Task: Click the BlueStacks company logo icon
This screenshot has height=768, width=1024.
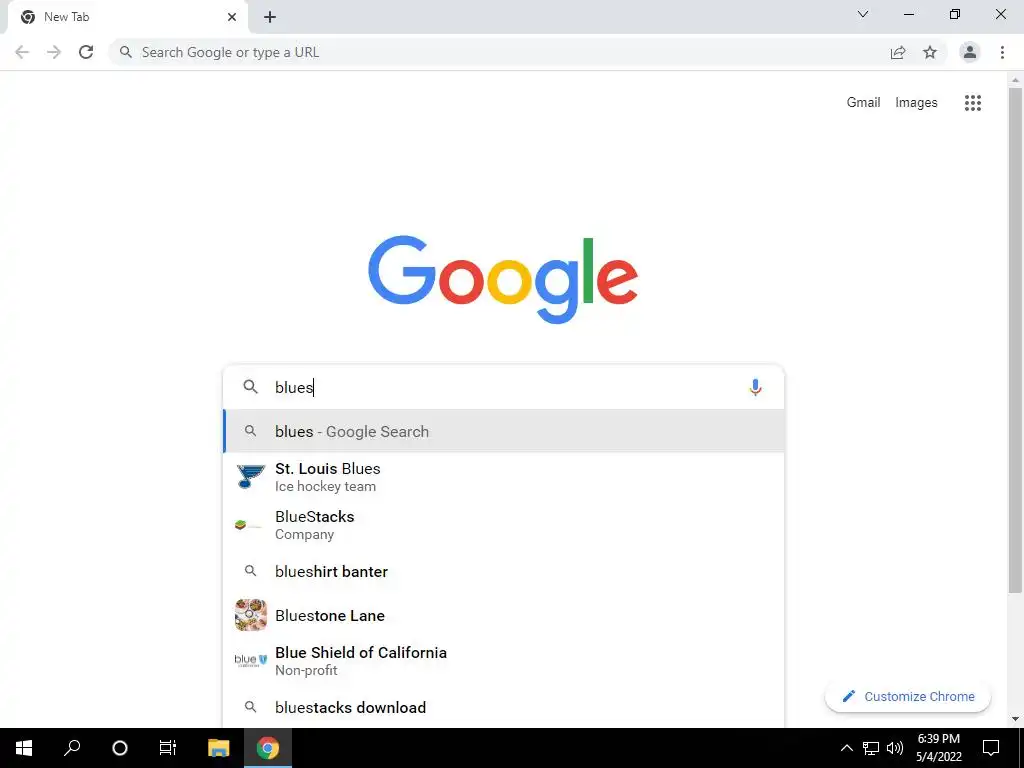Action: pyautogui.click(x=248, y=525)
